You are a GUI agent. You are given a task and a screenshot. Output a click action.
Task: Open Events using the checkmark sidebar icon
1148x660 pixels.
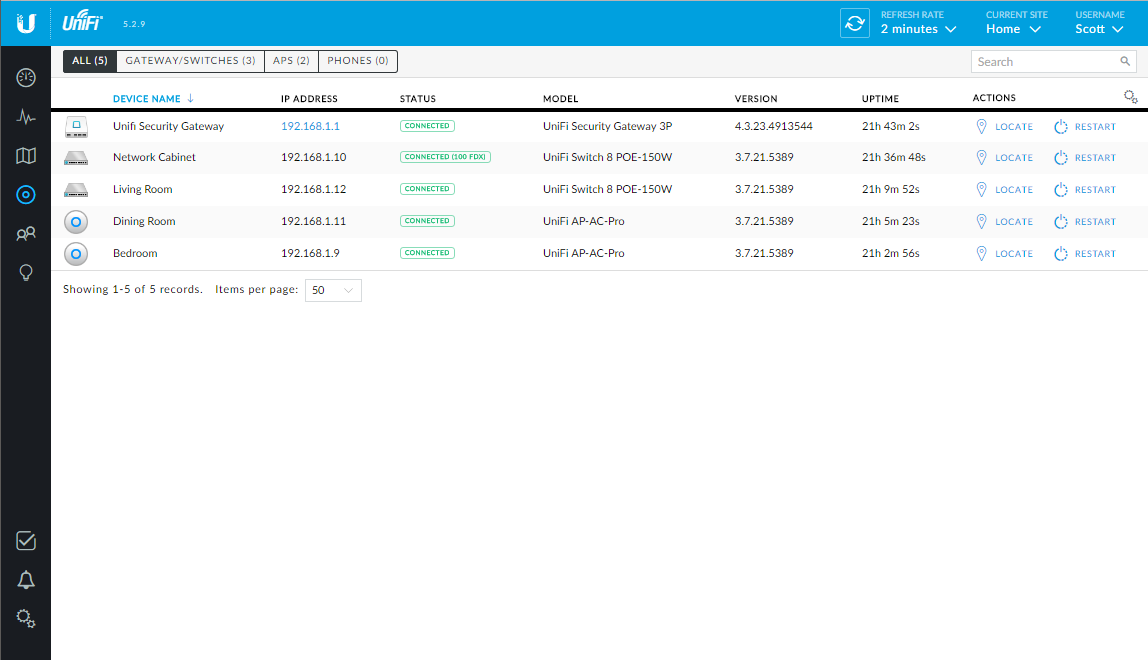tap(25, 540)
